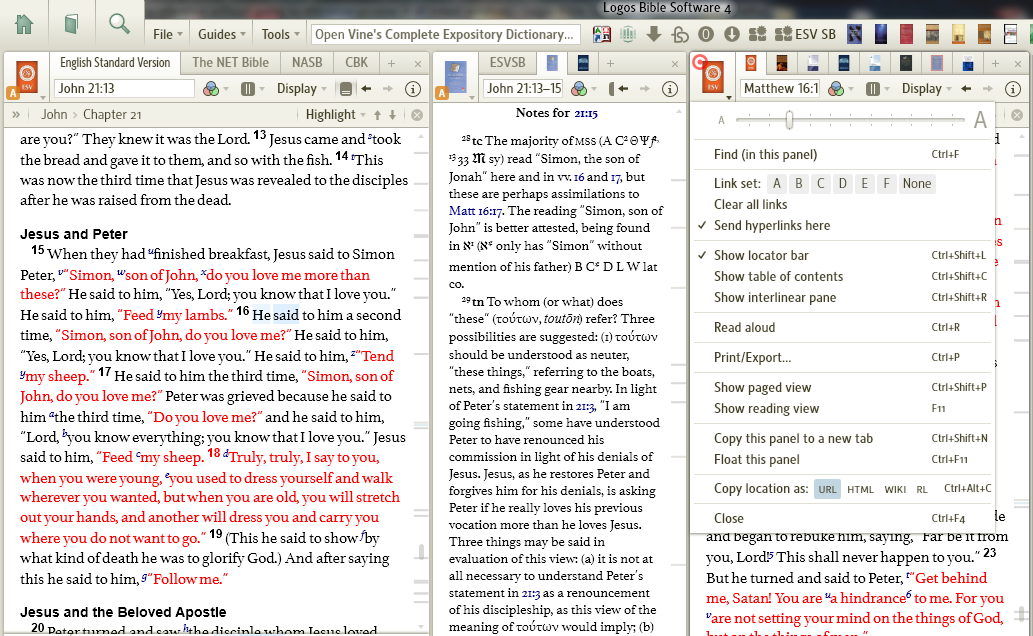1033x636 pixels.
Task: Open the File menu
Action: [167, 34]
